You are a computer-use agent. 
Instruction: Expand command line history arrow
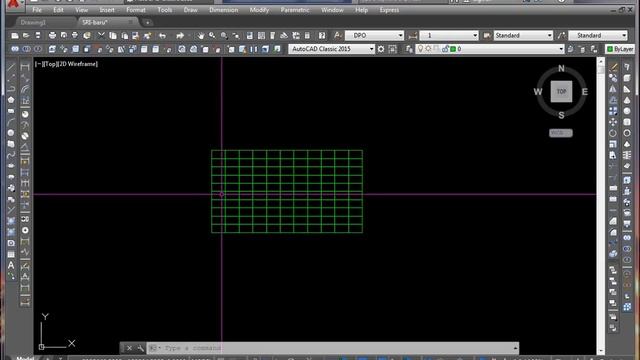[x=516, y=348]
